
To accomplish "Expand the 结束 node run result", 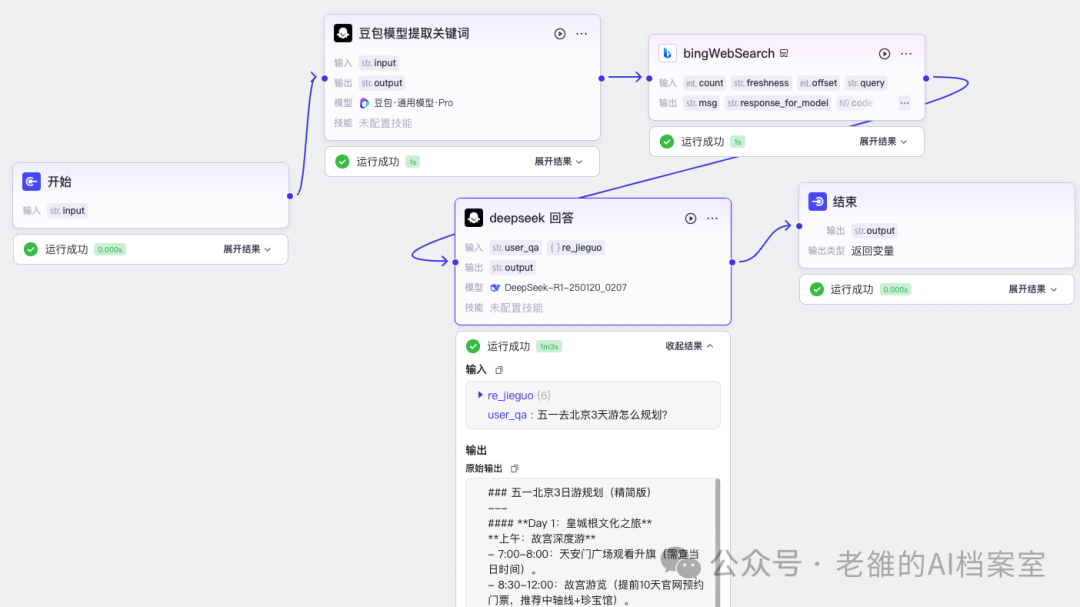I will click(1032, 289).
